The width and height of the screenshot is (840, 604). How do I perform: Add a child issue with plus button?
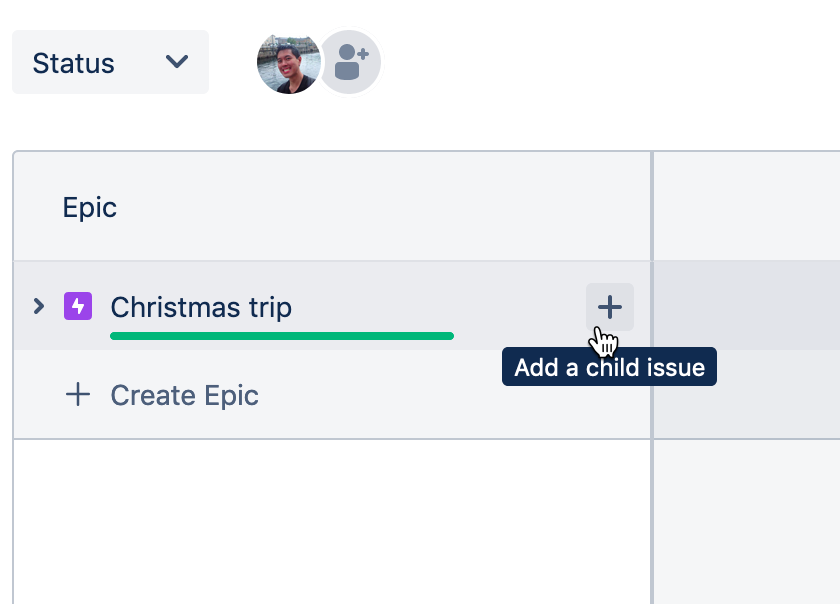[609, 307]
